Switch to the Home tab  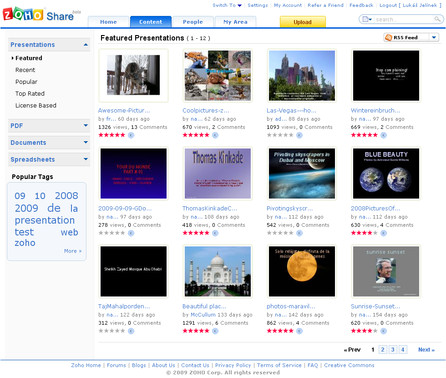108,22
